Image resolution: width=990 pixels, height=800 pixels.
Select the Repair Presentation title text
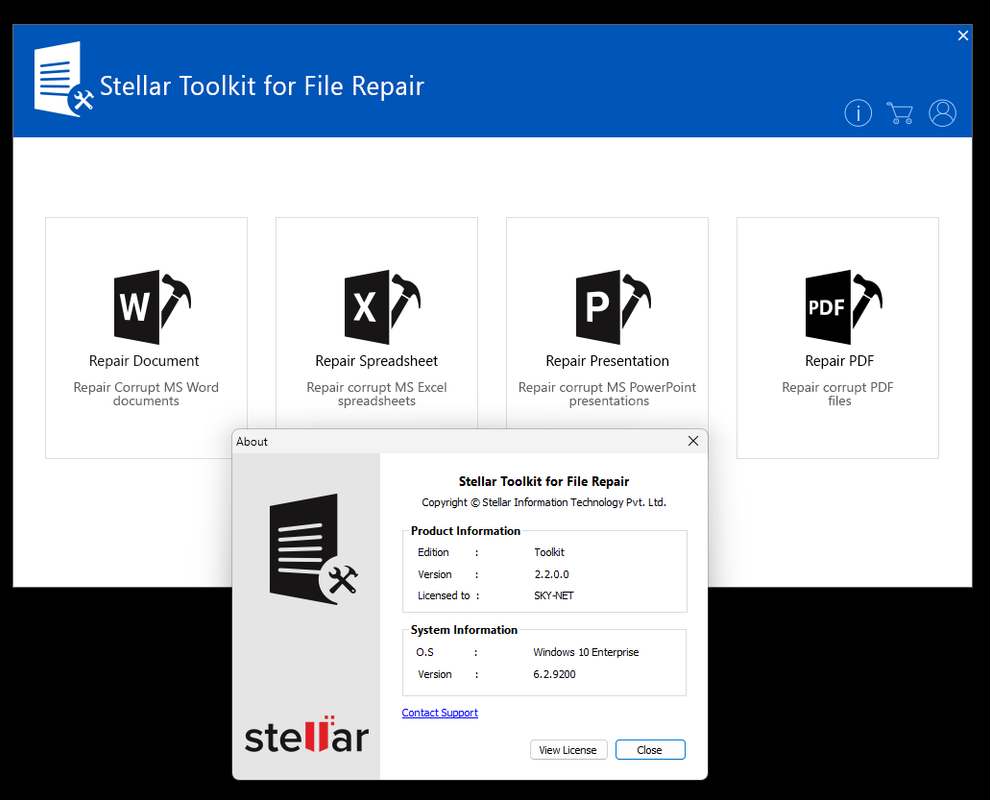(607, 361)
